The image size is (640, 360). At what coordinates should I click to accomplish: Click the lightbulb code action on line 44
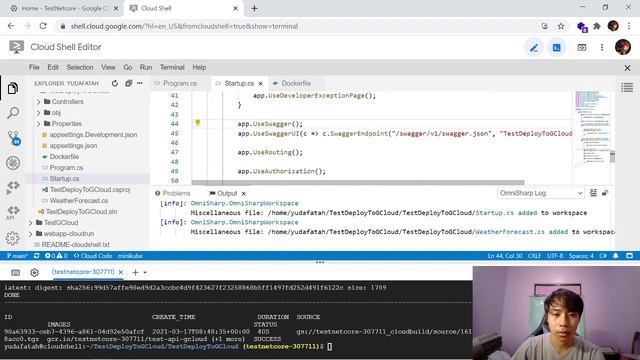198,122
